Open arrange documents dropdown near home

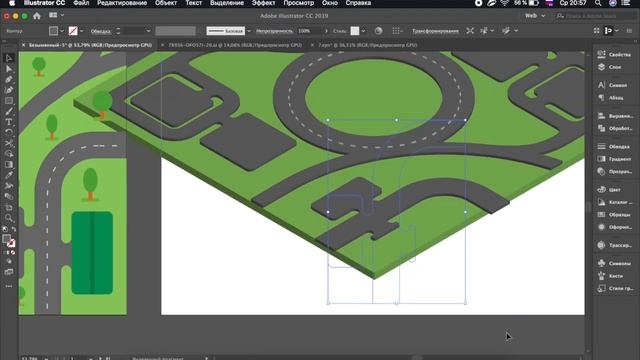click(56, 16)
